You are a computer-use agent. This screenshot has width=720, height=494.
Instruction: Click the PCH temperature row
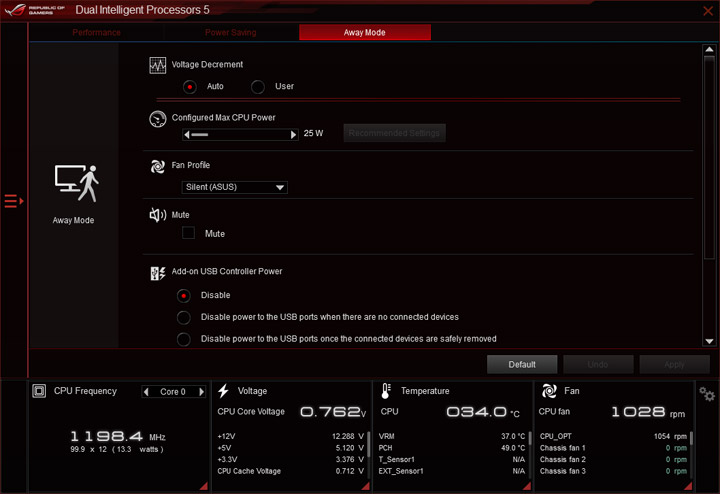click(452, 448)
